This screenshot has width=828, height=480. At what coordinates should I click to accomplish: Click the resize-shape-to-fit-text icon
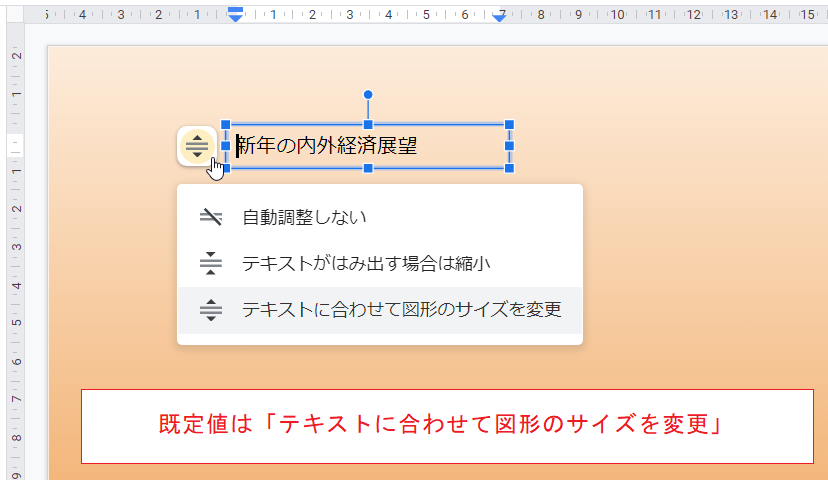tap(211, 310)
